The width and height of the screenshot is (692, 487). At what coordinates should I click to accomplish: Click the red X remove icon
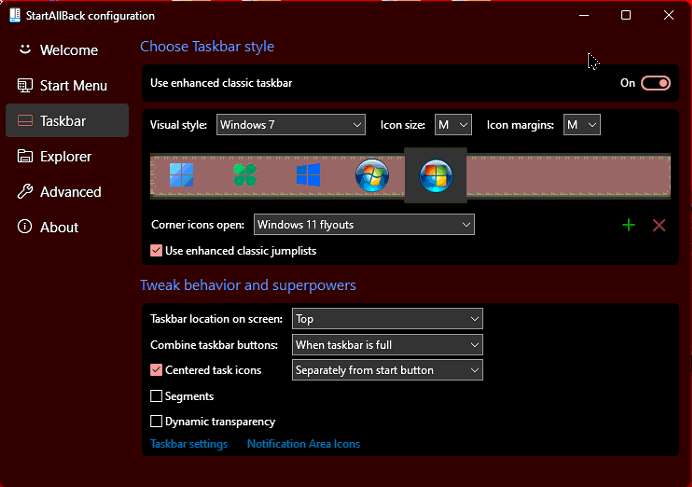tap(659, 225)
